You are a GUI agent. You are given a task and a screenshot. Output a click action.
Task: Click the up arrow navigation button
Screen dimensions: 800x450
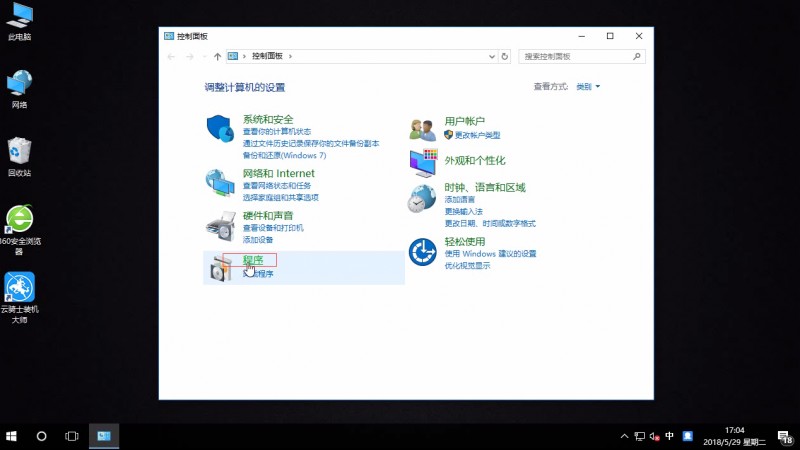pos(217,57)
